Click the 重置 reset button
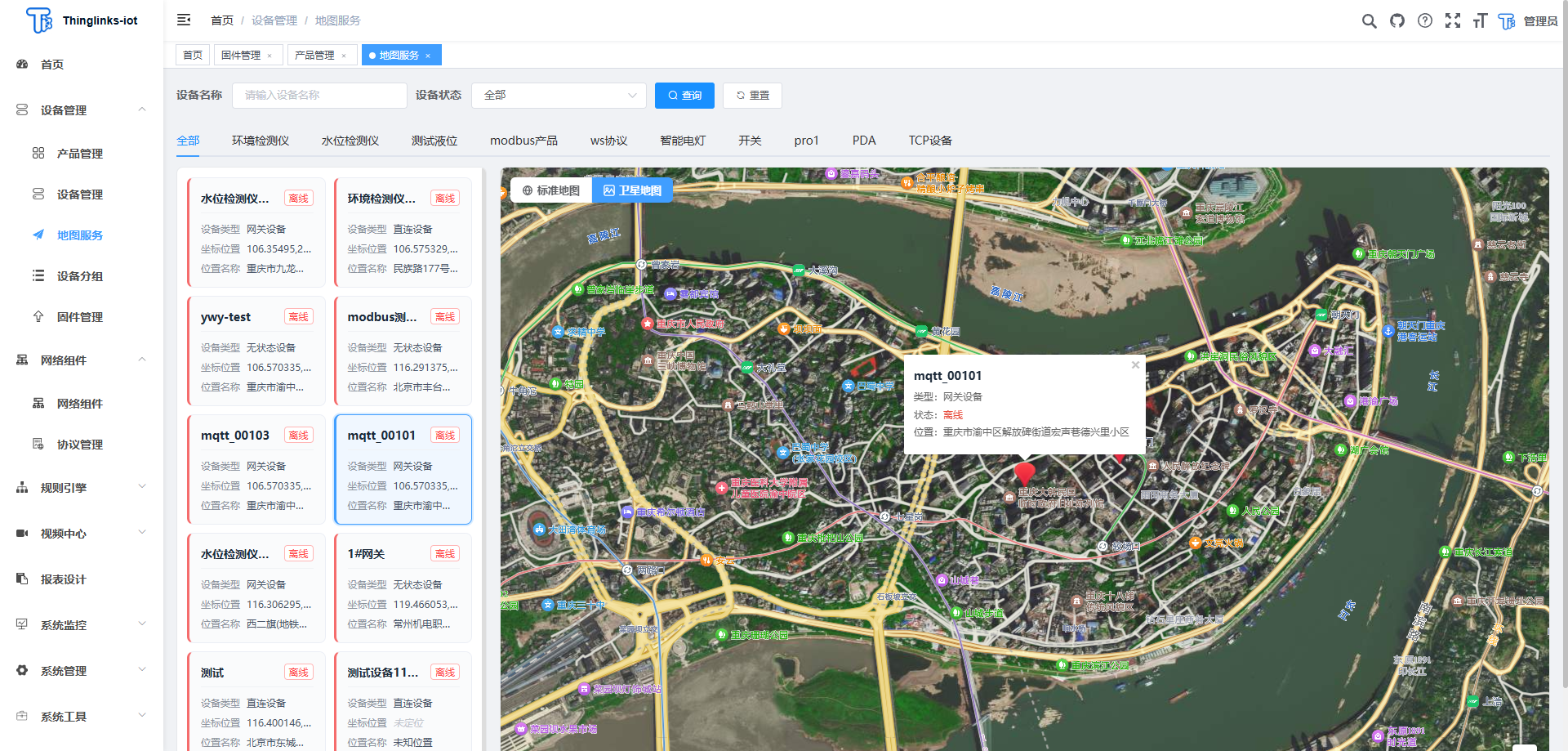This screenshot has width=1568, height=751. pos(752,96)
